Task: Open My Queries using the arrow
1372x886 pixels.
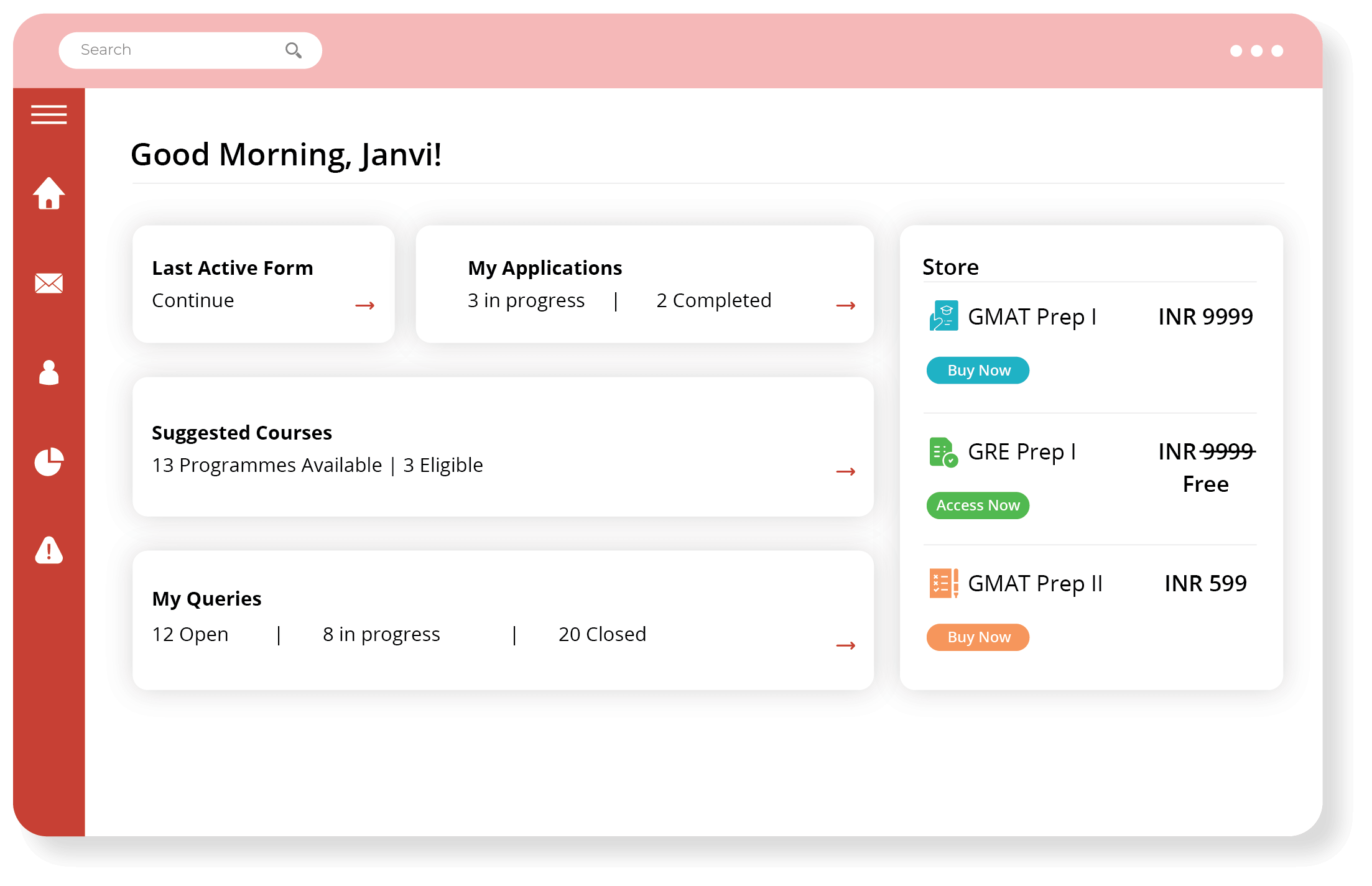Action: tap(845, 645)
